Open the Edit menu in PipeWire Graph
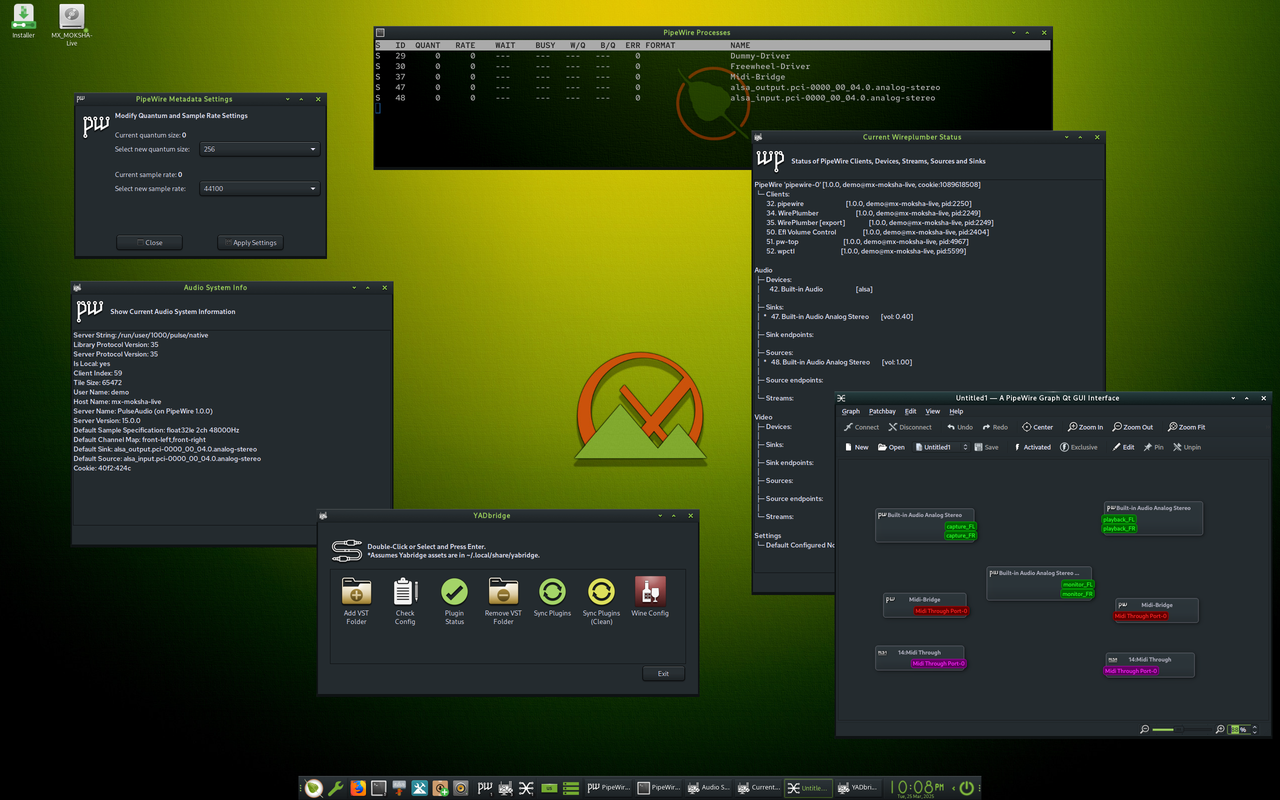The height and width of the screenshot is (800, 1280). tap(910, 411)
